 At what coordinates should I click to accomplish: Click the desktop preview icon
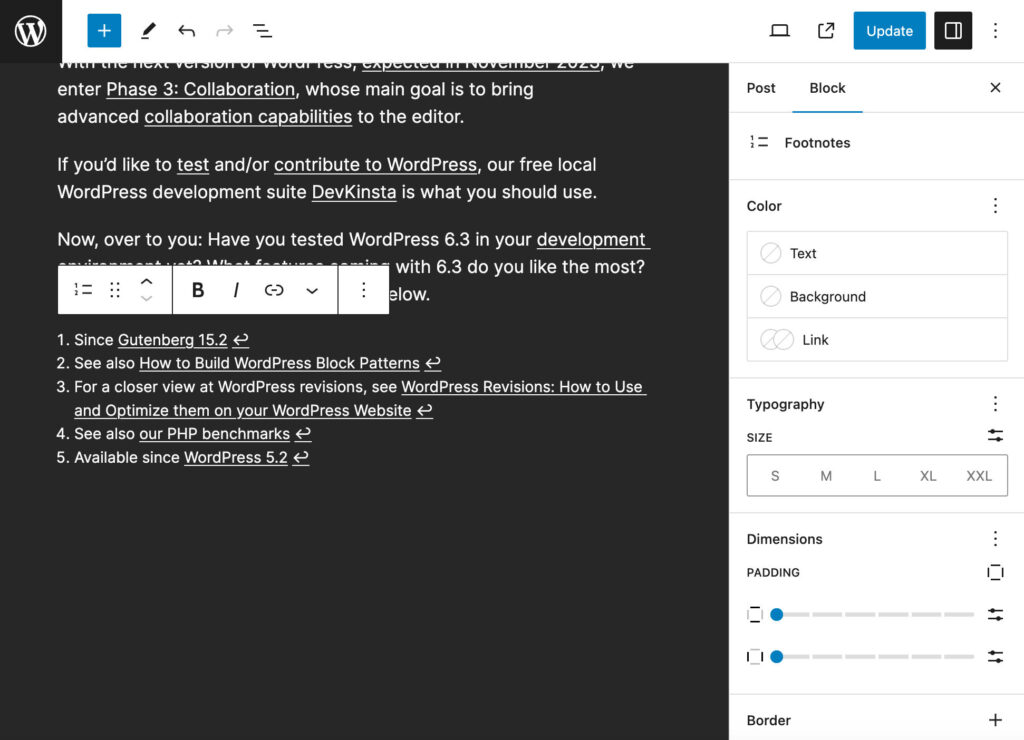pyautogui.click(x=779, y=30)
